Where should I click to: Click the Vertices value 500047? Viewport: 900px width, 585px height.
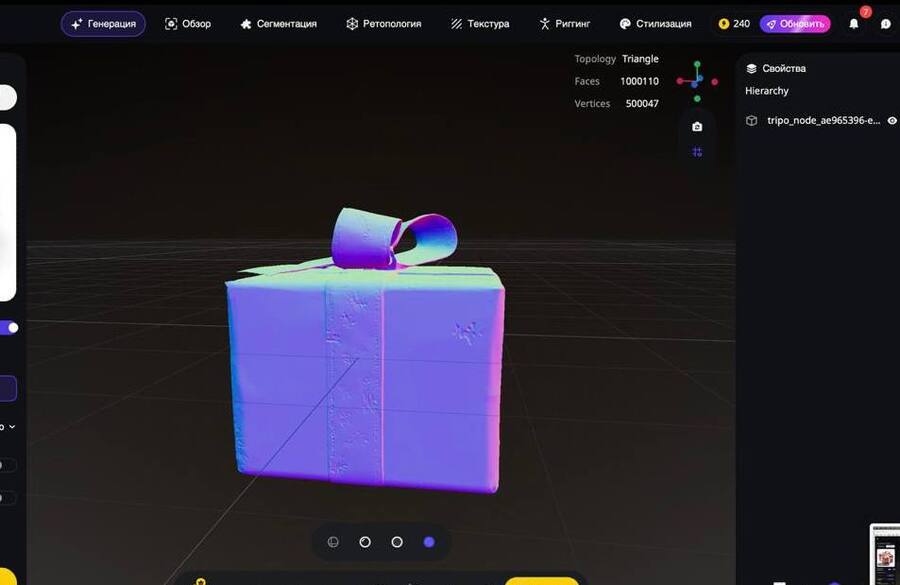(x=642, y=103)
